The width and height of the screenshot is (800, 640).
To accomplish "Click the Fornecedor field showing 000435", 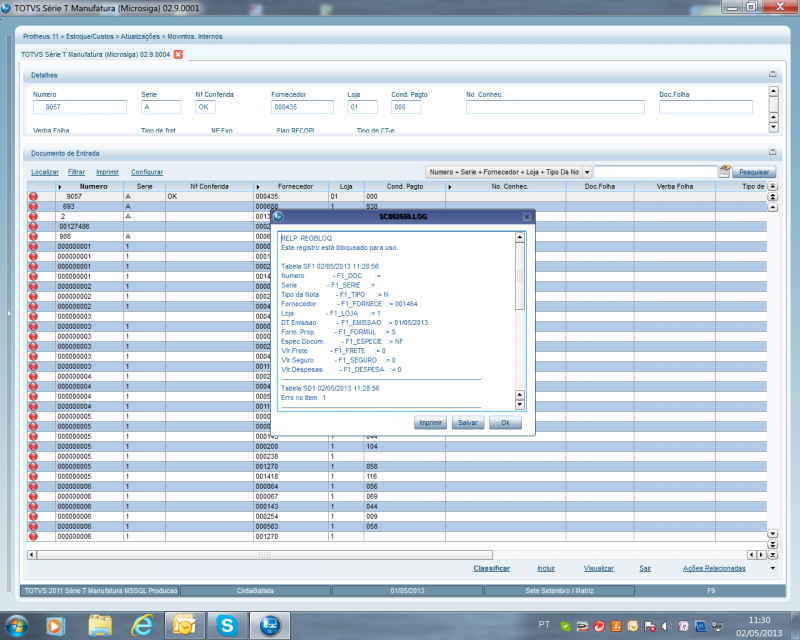I will tap(302, 107).
